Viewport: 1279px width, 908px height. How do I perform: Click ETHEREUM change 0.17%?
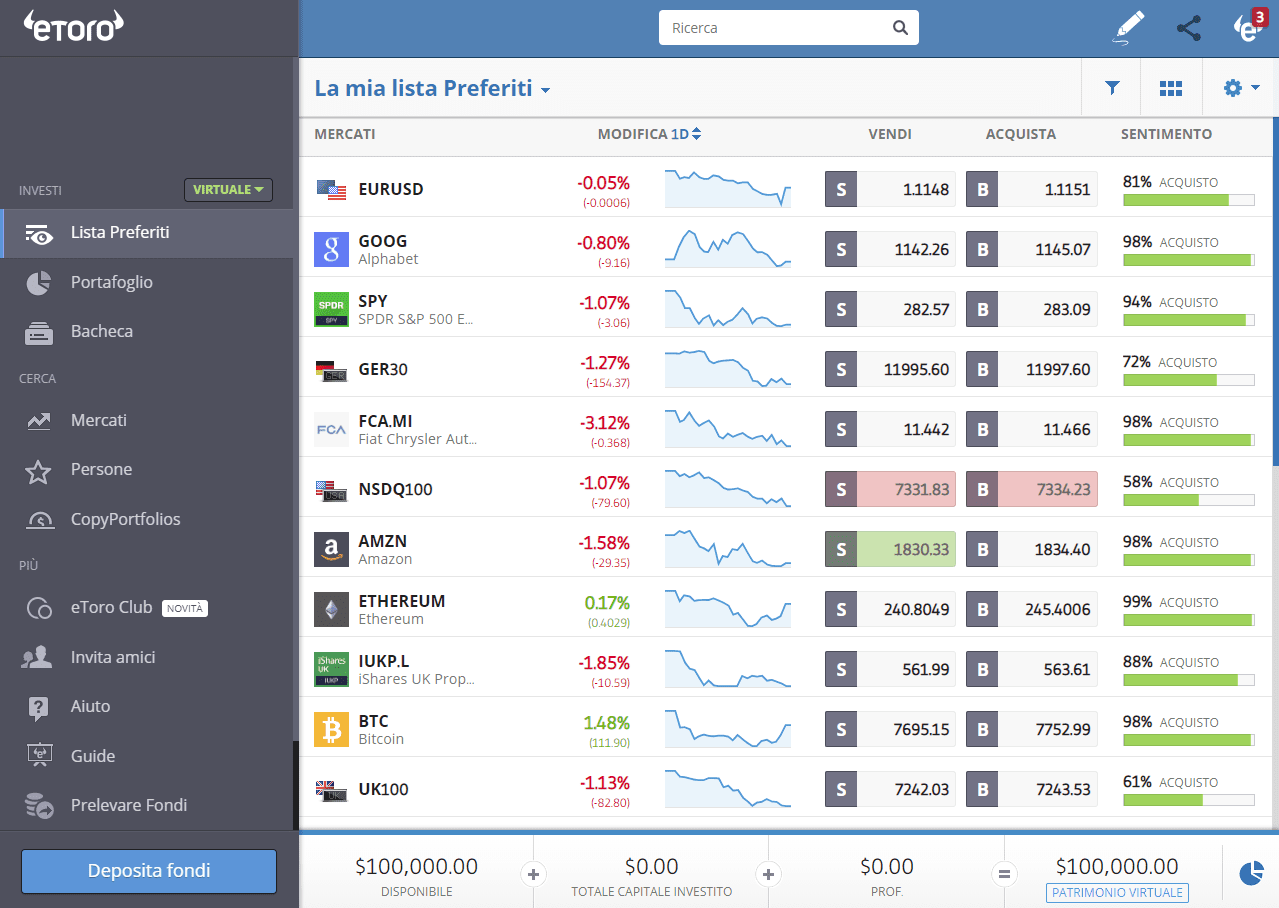click(x=607, y=603)
